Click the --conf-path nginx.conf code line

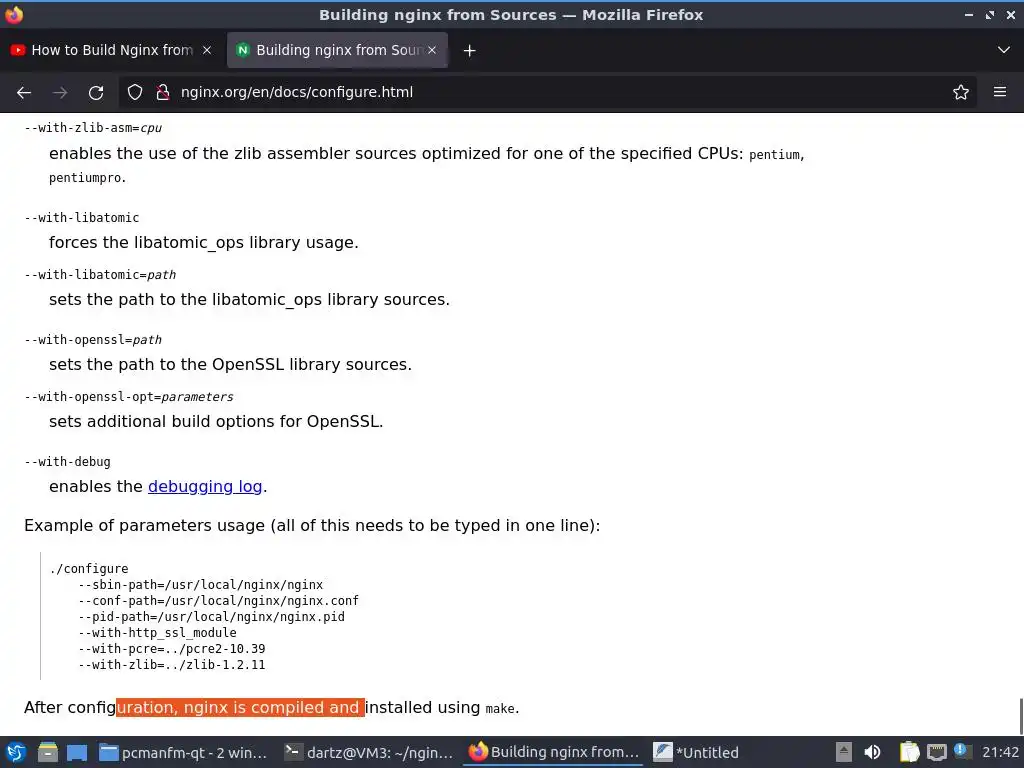click(x=218, y=601)
